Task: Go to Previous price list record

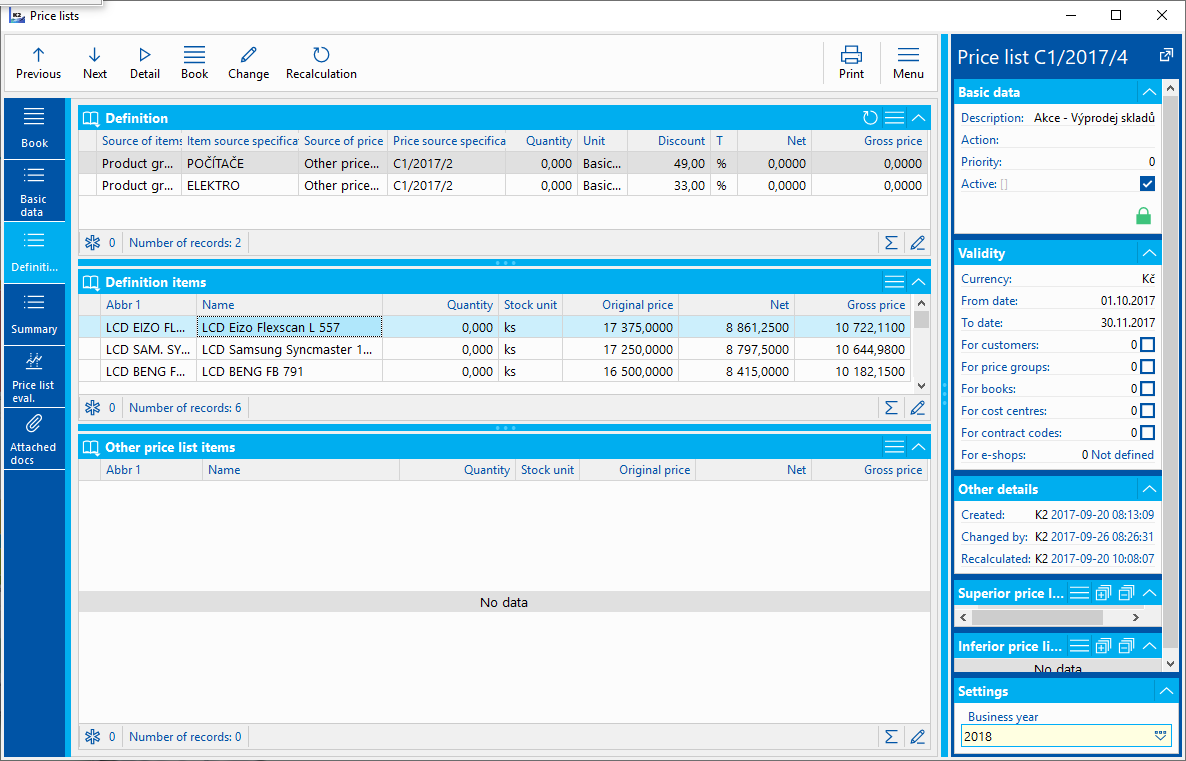Action: coord(38,62)
